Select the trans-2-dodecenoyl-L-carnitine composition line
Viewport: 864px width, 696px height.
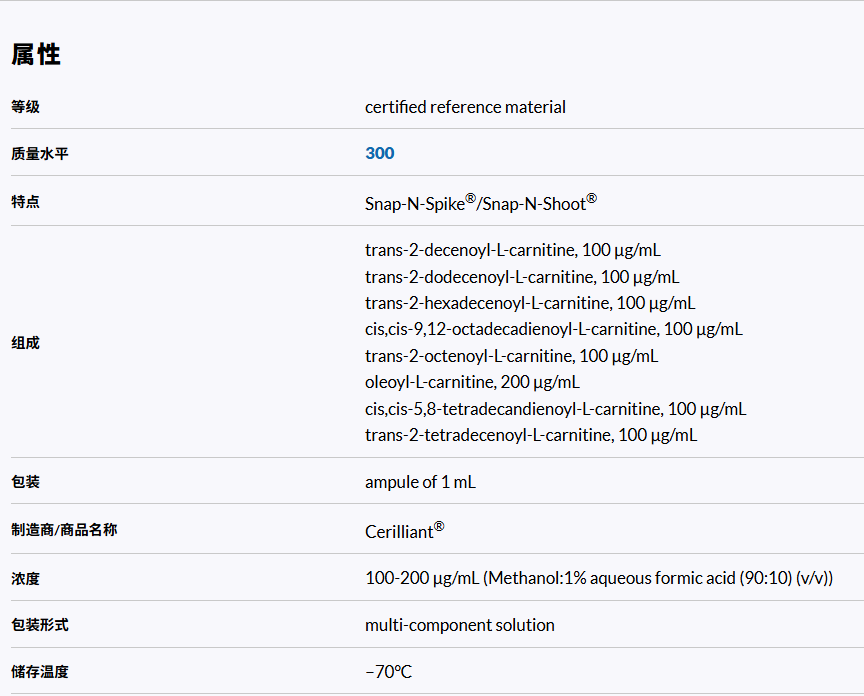coord(522,277)
